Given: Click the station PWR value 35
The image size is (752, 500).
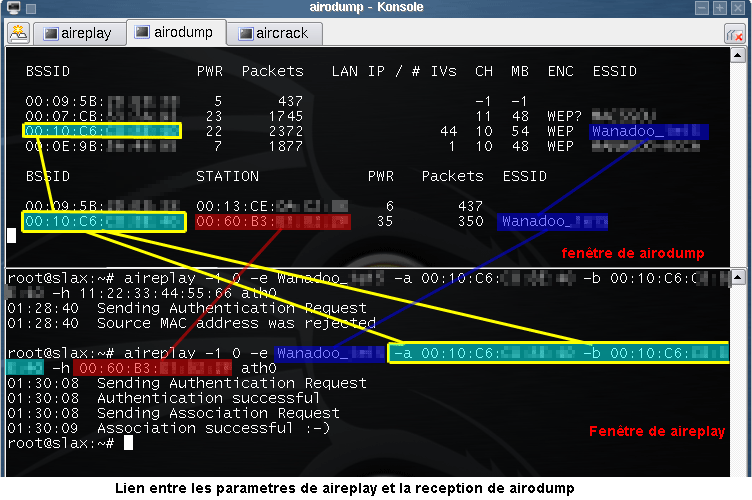Looking at the screenshot, I should [x=385, y=221].
